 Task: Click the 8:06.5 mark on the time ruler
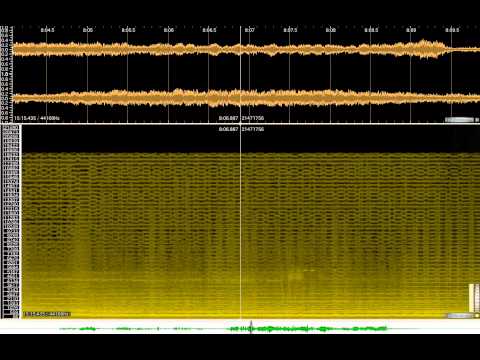[209, 30]
